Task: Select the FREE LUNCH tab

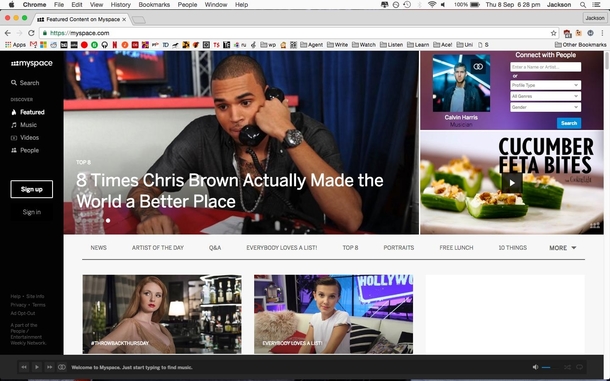Action: pos(456,248)
